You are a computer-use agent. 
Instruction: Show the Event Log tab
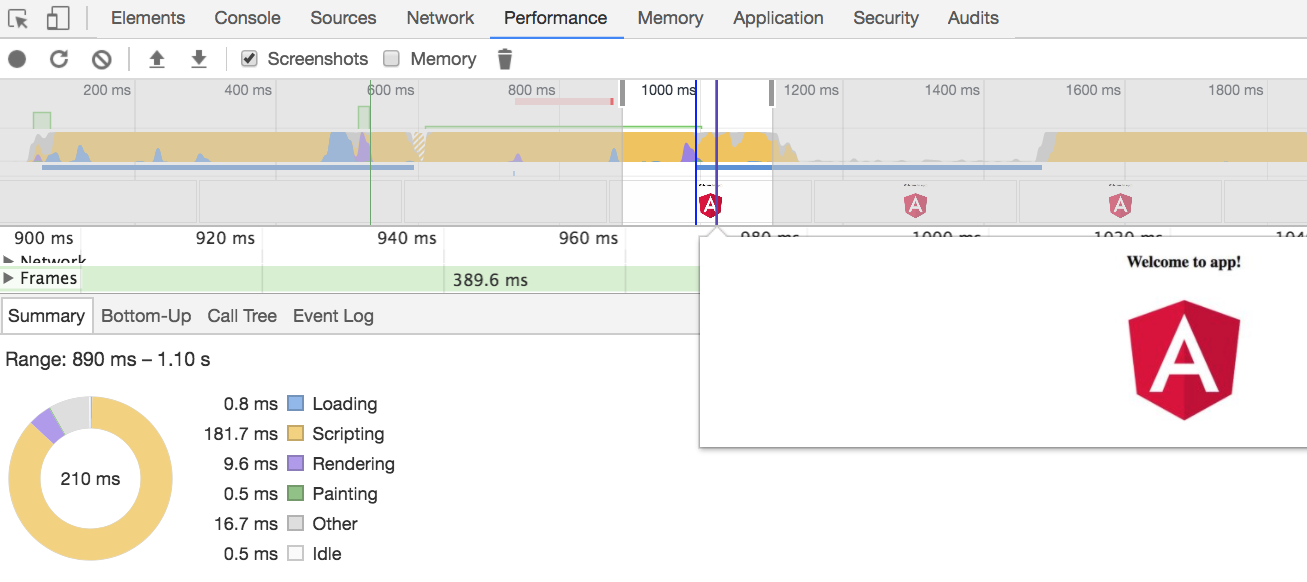pyautogui.click(x=333, y=316)
